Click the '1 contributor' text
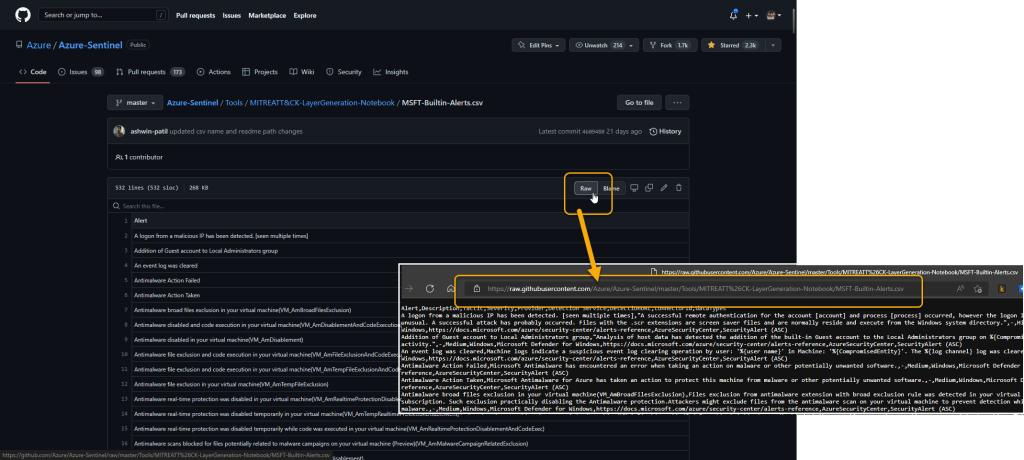 138,157
